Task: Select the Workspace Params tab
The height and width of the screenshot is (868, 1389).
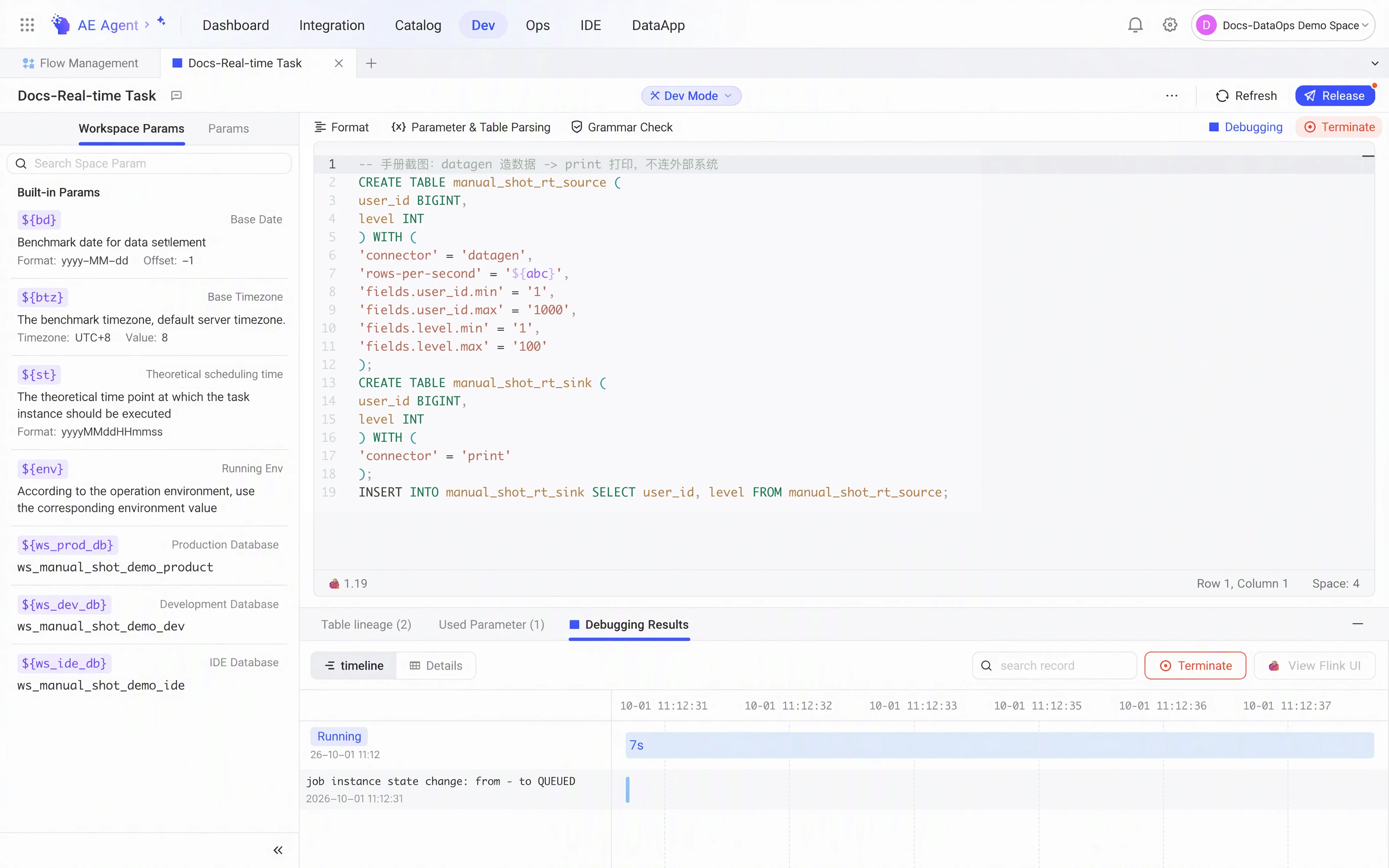Action: [x=132, y=128]
